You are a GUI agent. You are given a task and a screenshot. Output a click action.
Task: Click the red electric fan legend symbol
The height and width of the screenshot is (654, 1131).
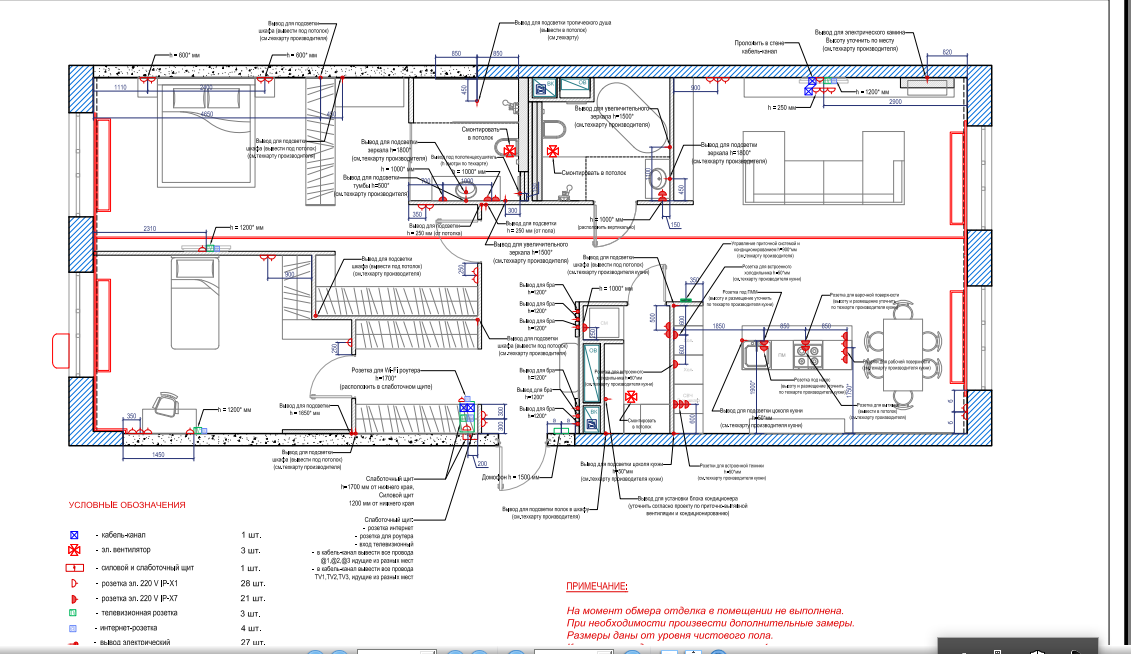(x=74, y=551)
